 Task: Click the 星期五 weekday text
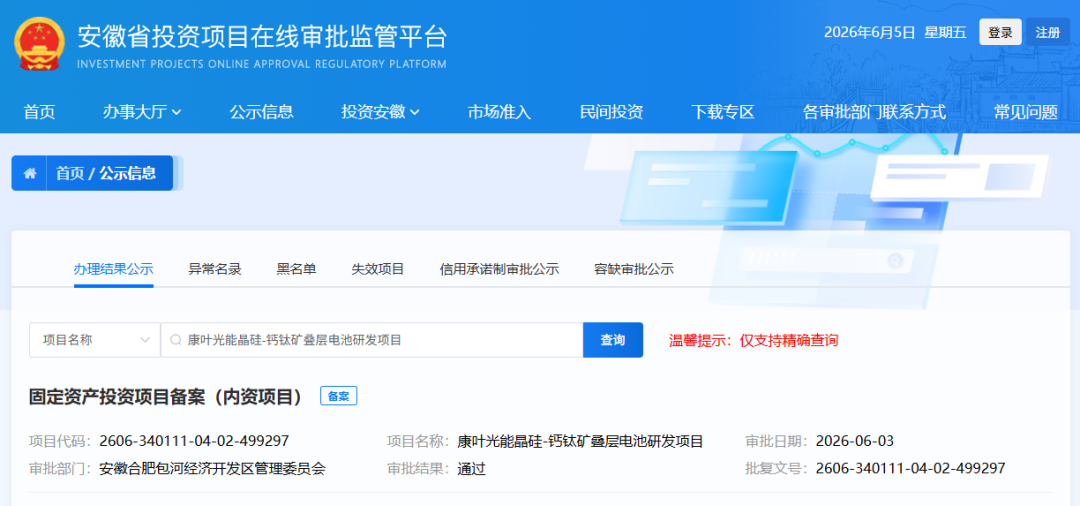click(x=946, y=32)
